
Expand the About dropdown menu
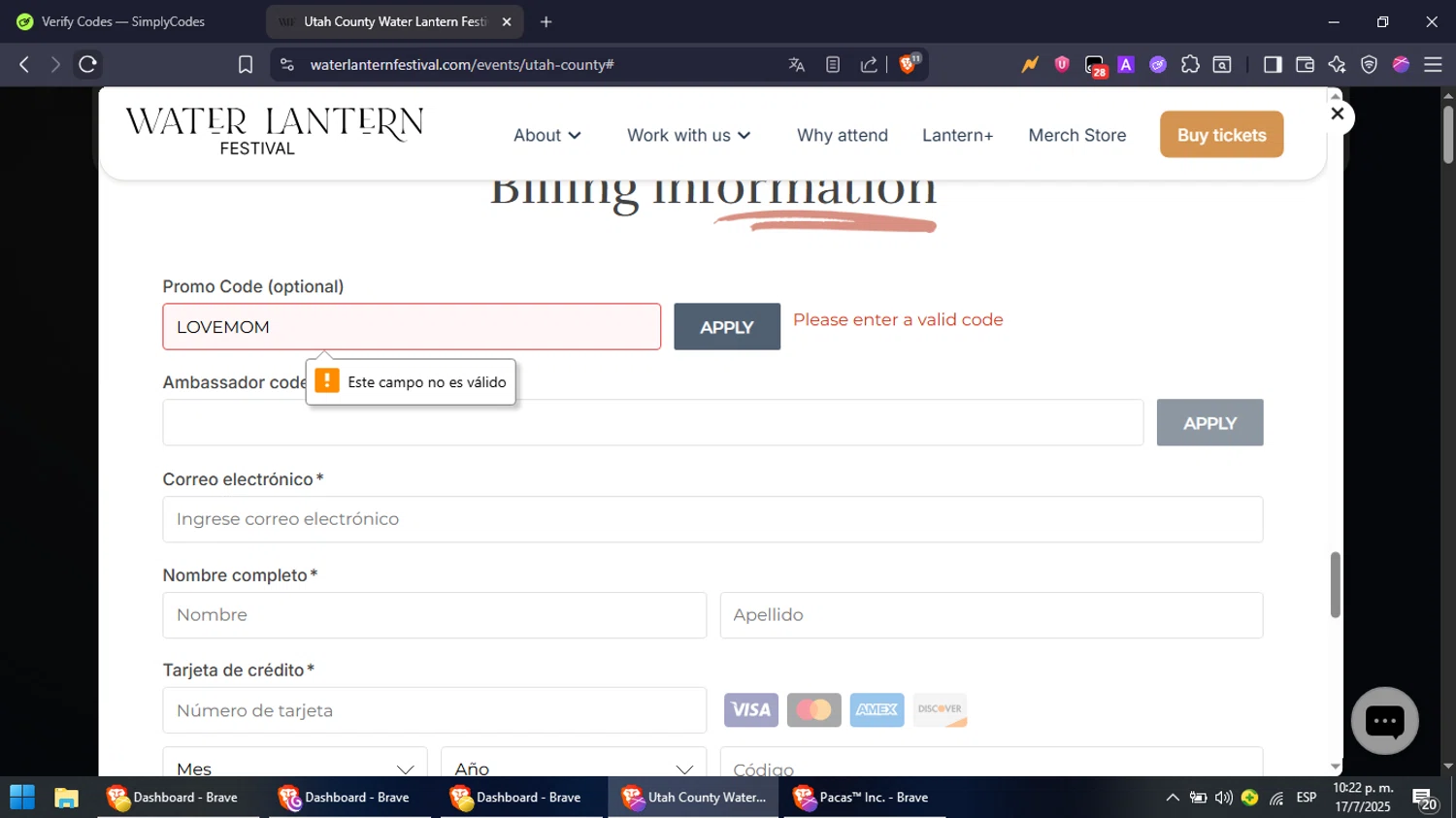[547, 136]
